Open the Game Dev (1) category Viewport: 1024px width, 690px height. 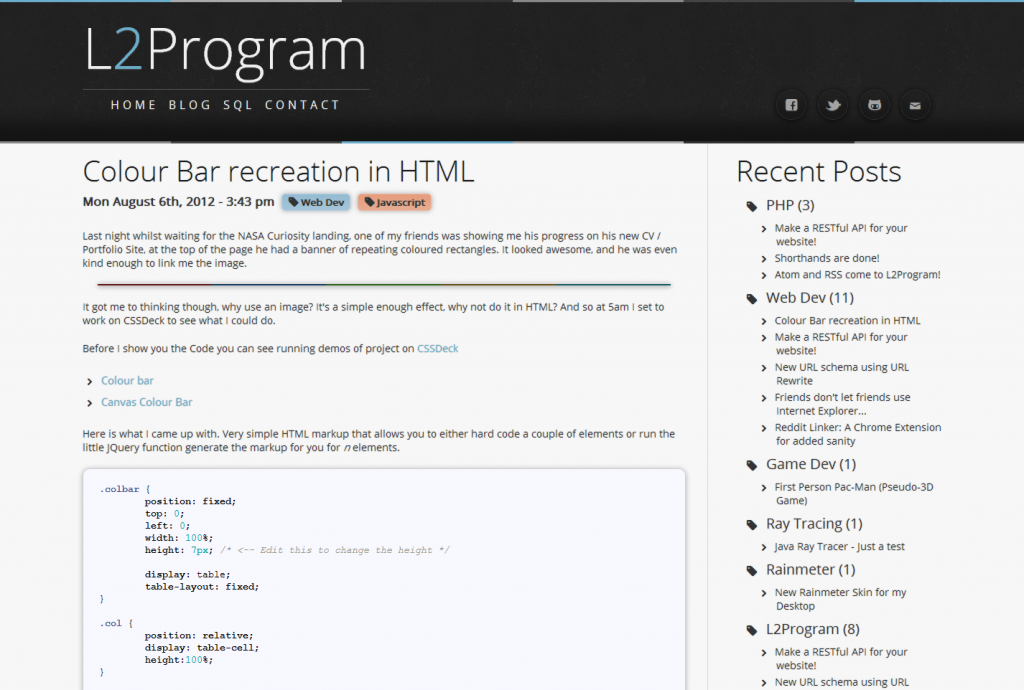(811, 465)
